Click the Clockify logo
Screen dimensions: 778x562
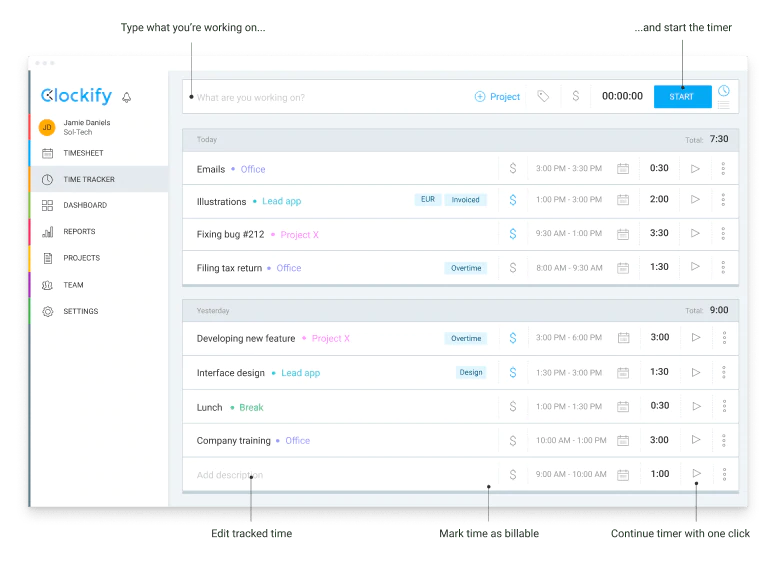[x=76, y=95]
